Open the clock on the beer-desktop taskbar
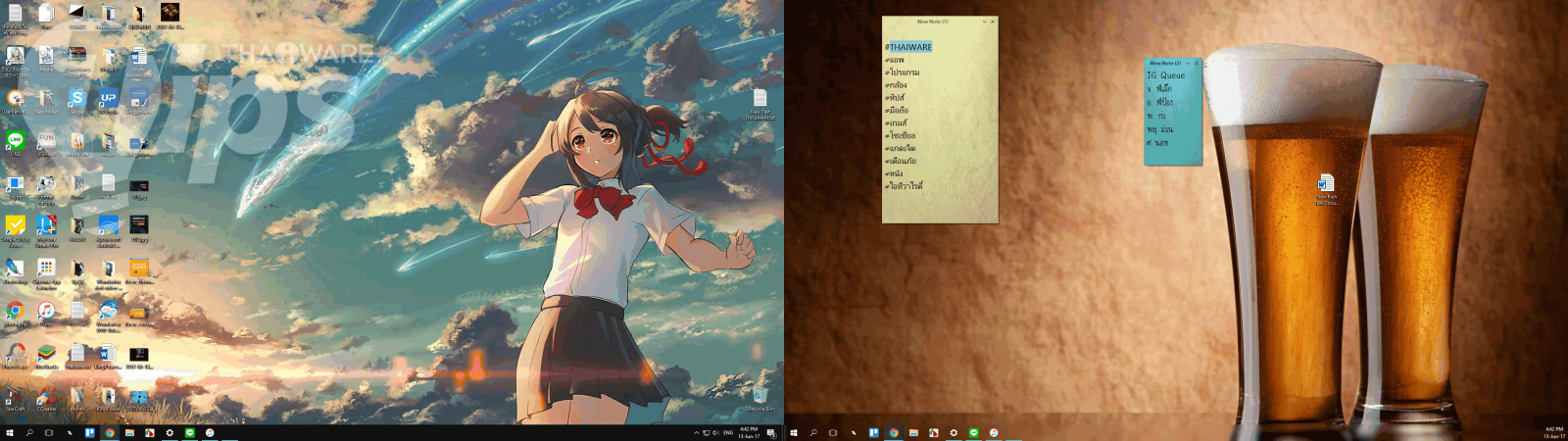Screen dimensions: 1568x441 1553,432
